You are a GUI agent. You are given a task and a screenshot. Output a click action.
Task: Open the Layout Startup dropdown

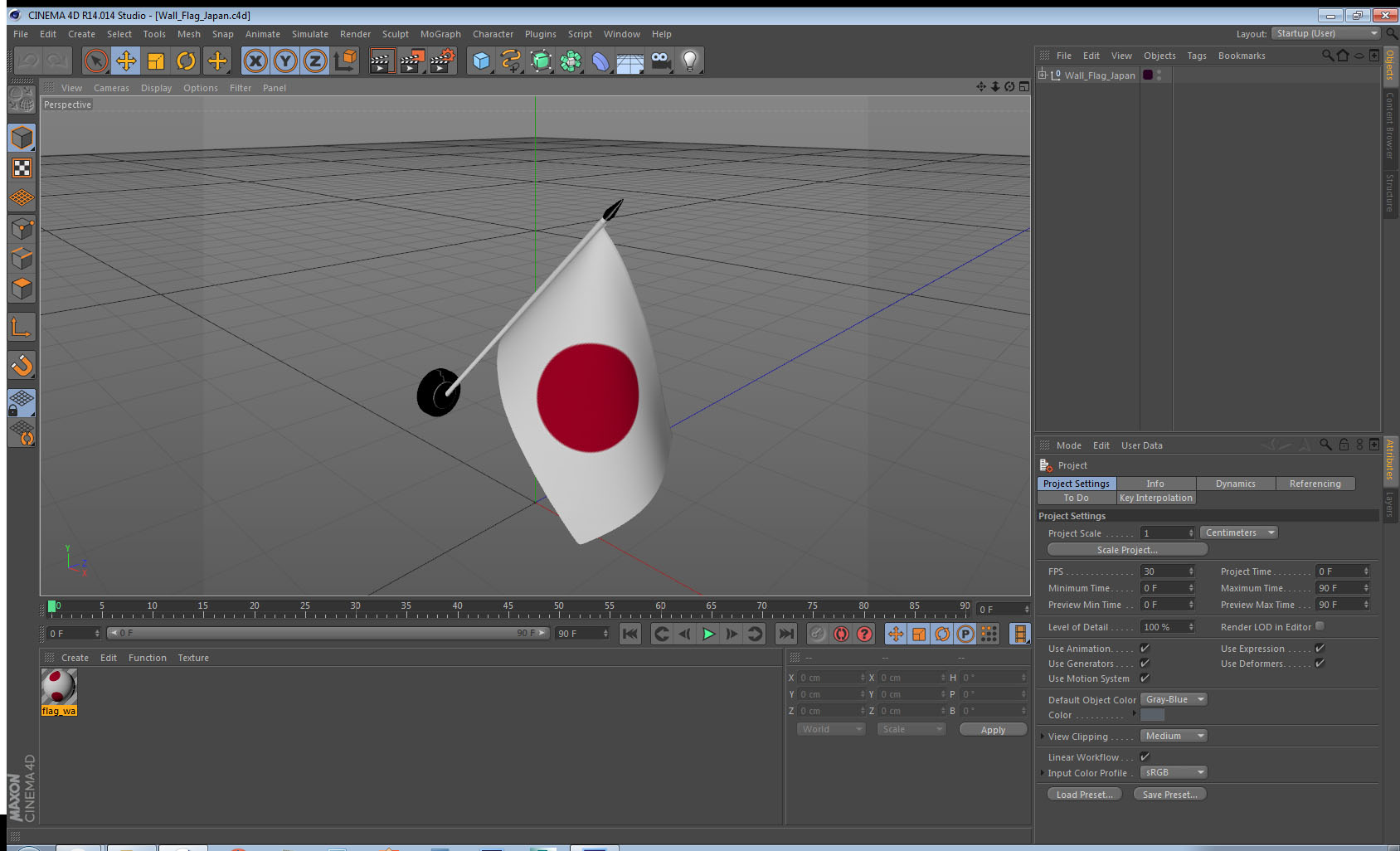[1326, 33]
